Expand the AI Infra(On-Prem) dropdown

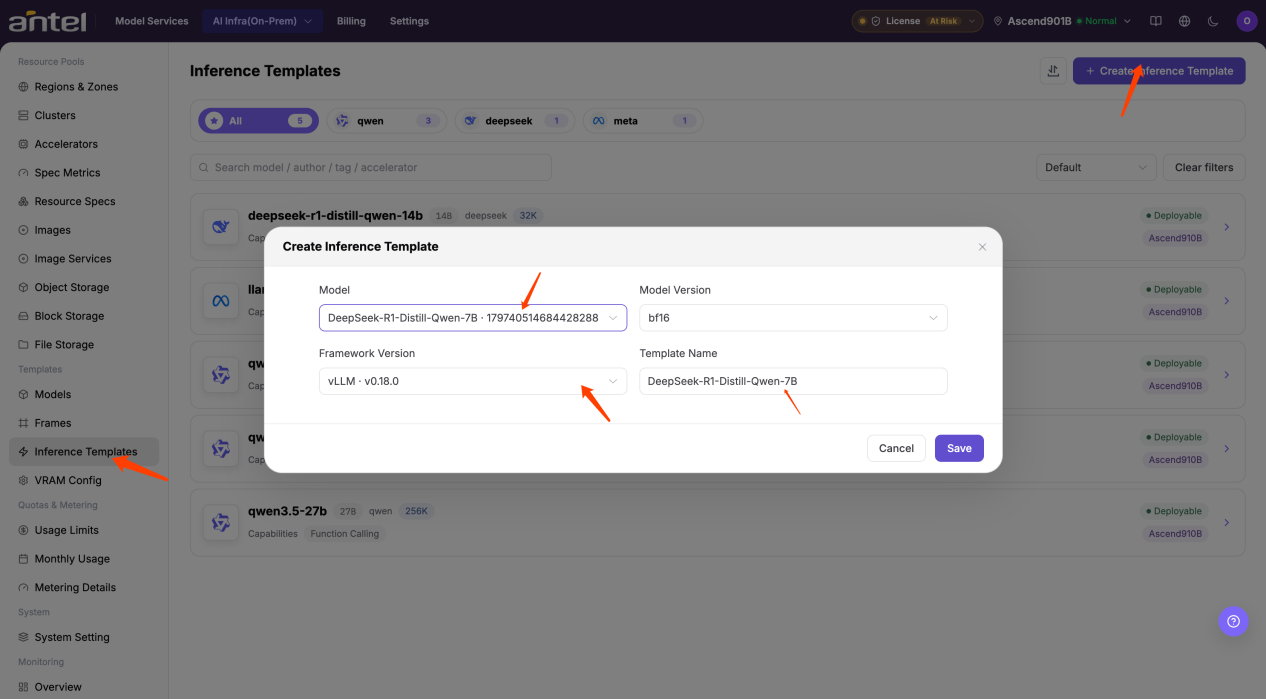262,21
